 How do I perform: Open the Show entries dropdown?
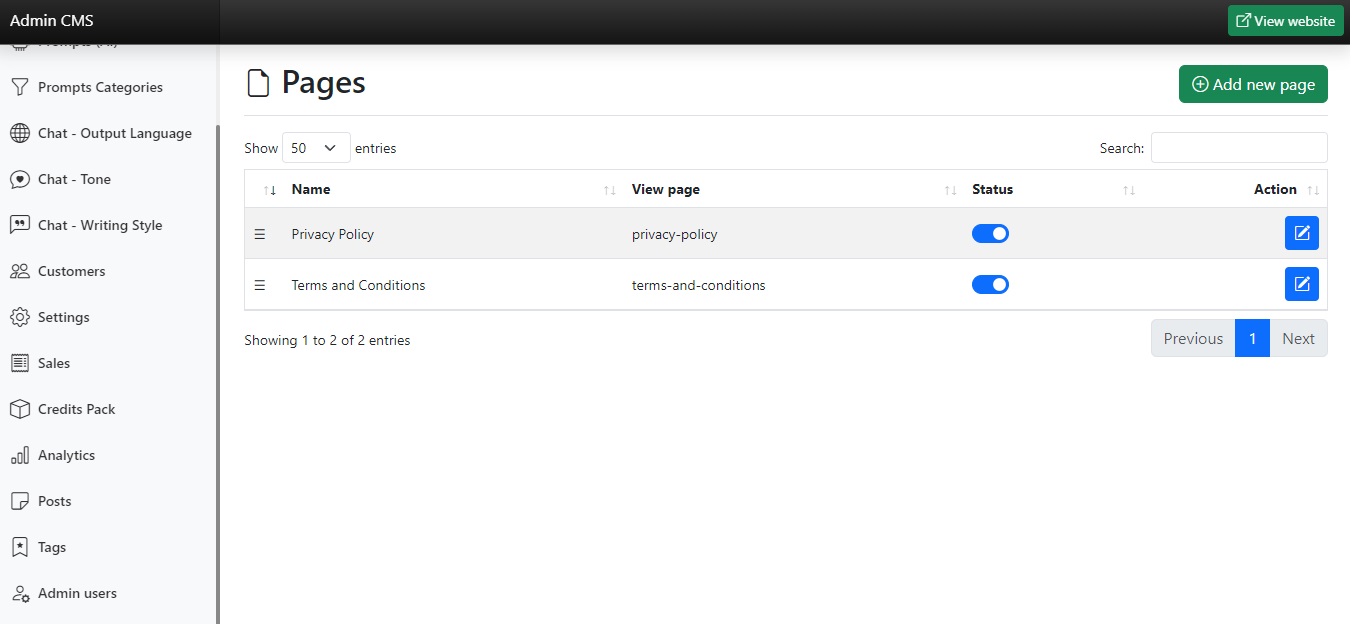316,148
